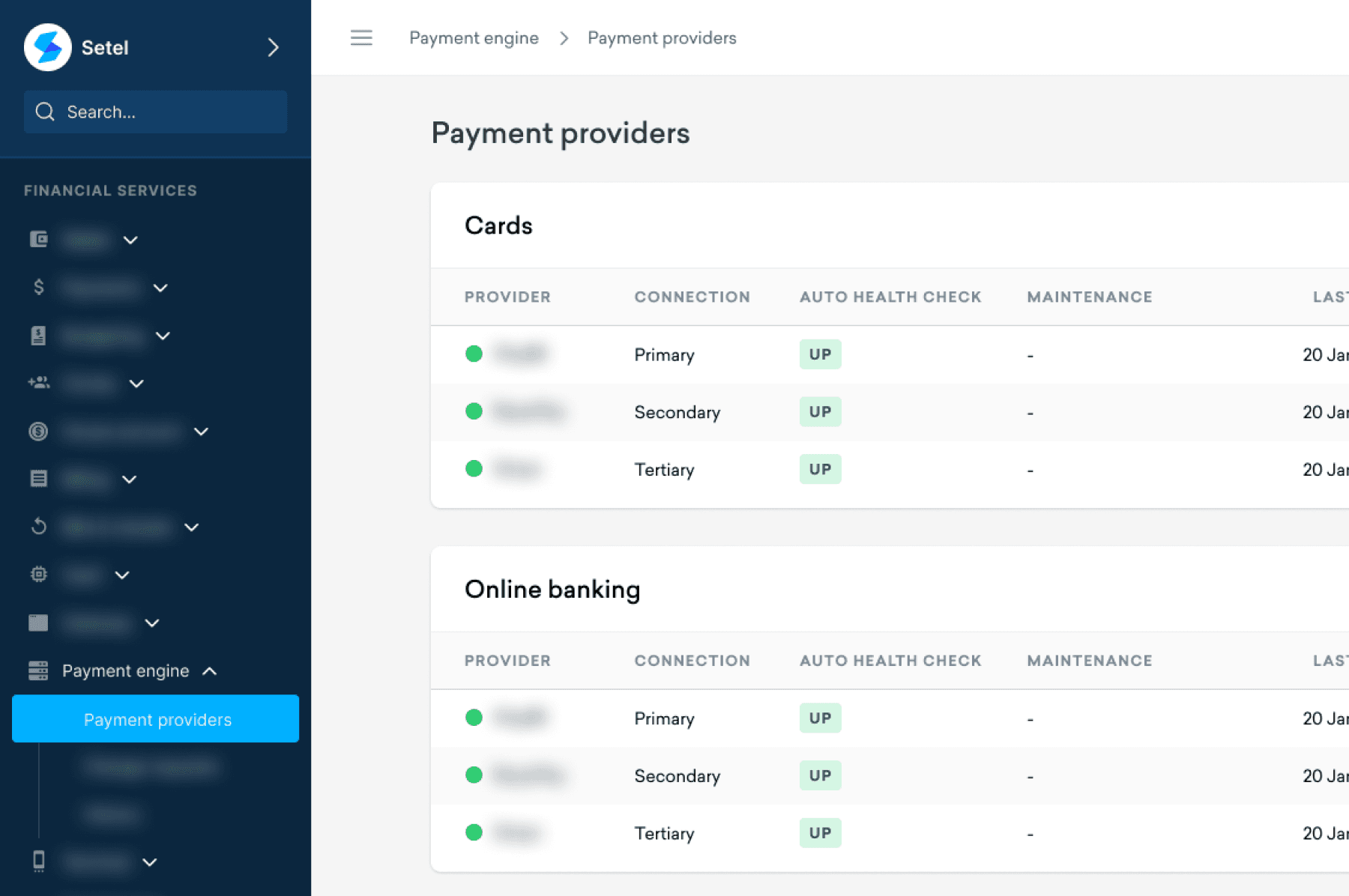Viewport: 1349px width, 896px height.
Task: Click the mobile phone icon in the sidebar
Action: coord(39,862)
